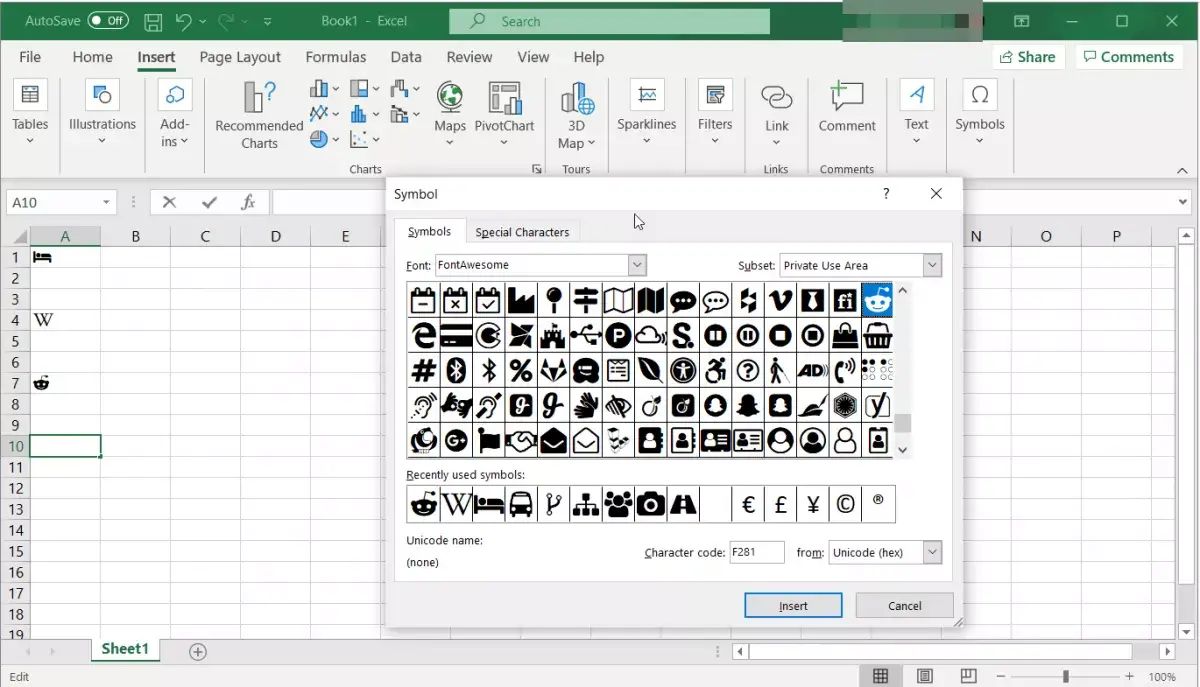
Task: Choose the bus symbol from recently used
Action: click(x=521, y=505)
